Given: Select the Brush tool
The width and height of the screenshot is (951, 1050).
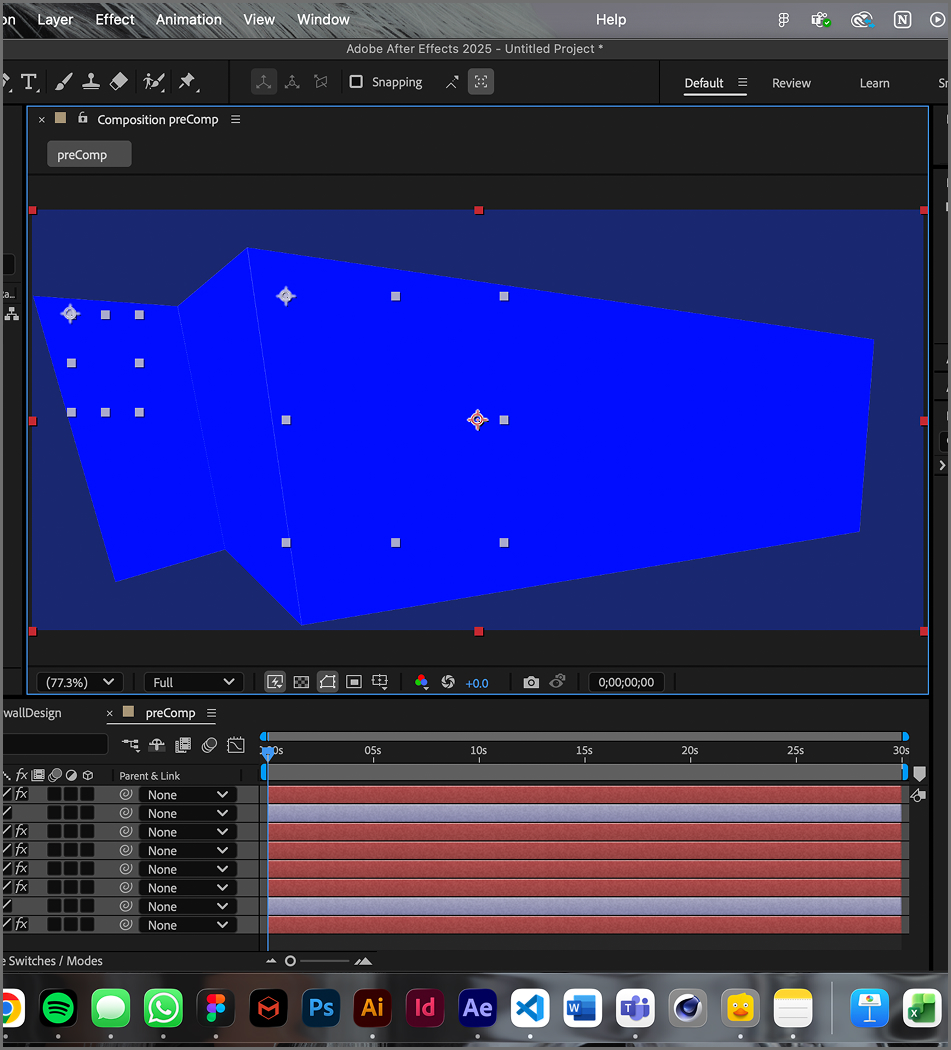Looking at the screenshot, I should [63, 81].
